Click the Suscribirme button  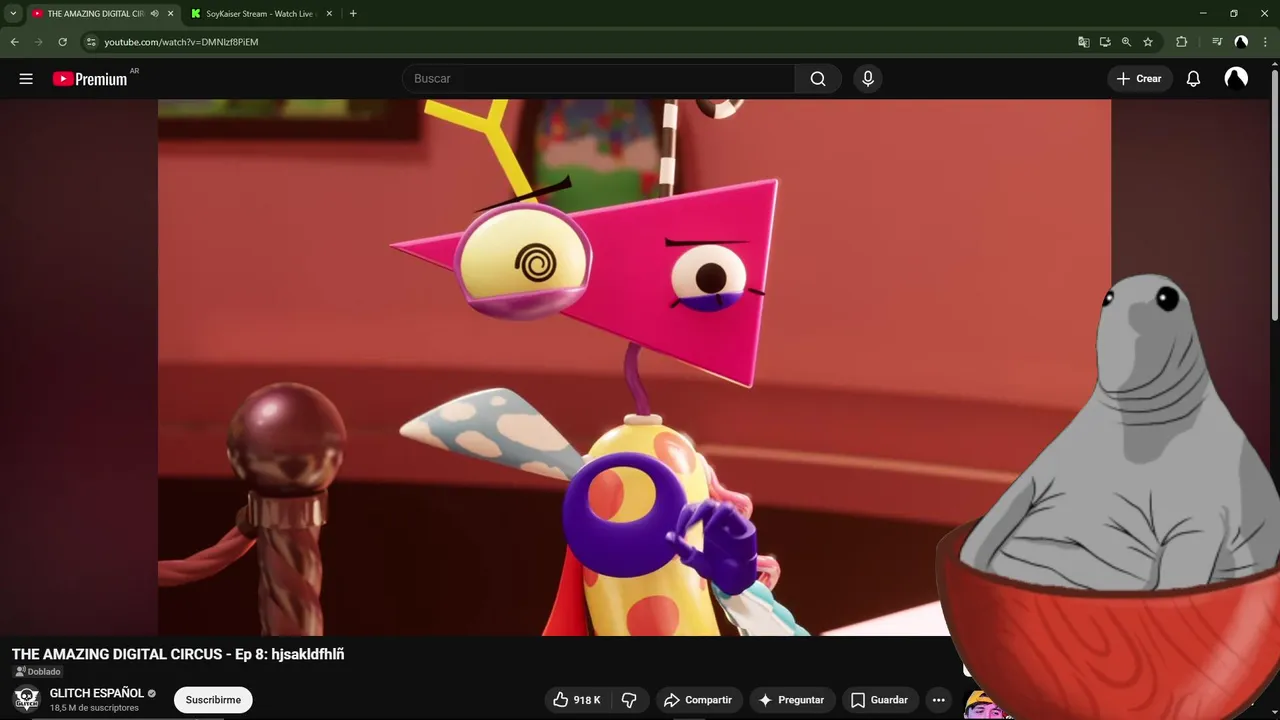tap(213, 700)
